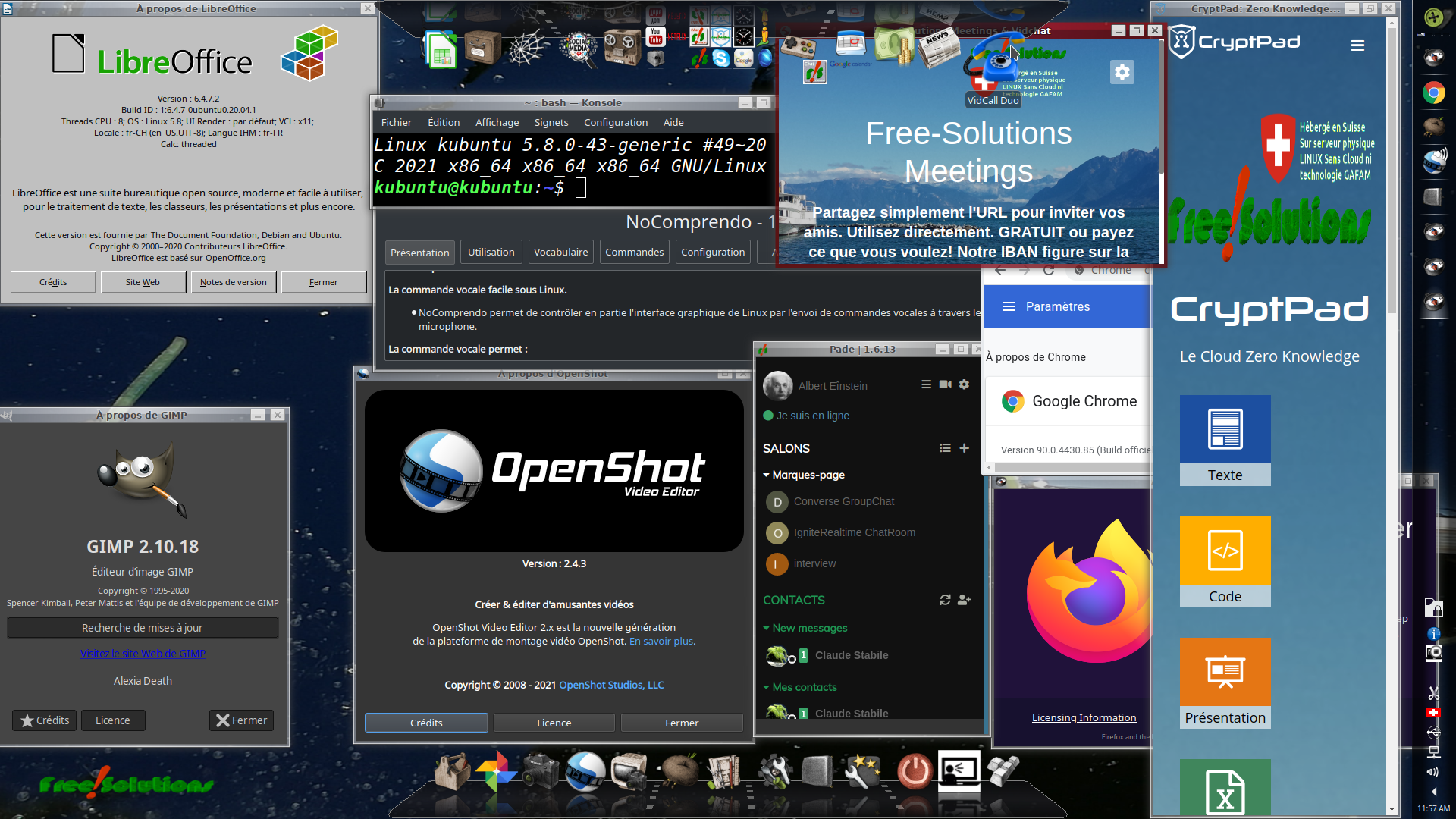Open the LibreOffice Calc dock icon
1456x819 pixels.
(441, 50)
